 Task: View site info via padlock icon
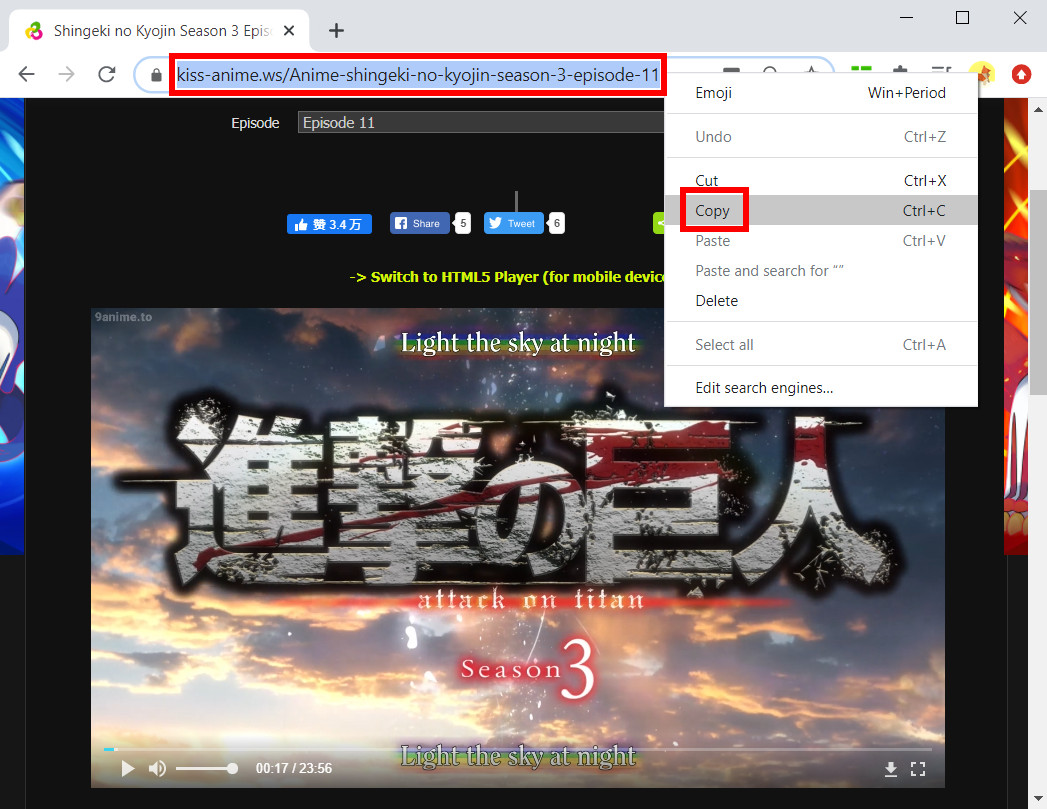[x=156, y=75]
